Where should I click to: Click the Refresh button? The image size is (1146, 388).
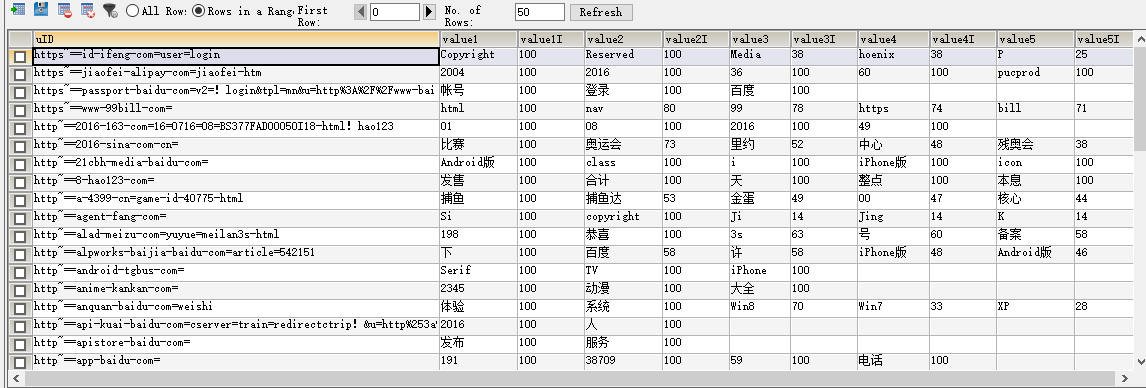601,12
